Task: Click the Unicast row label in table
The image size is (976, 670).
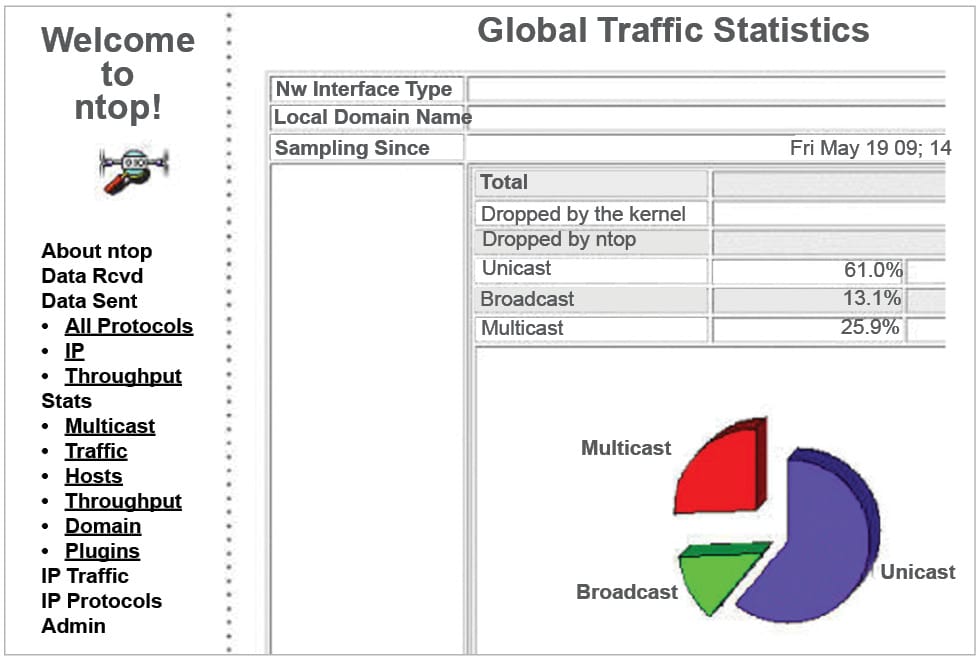Action: 516,268
